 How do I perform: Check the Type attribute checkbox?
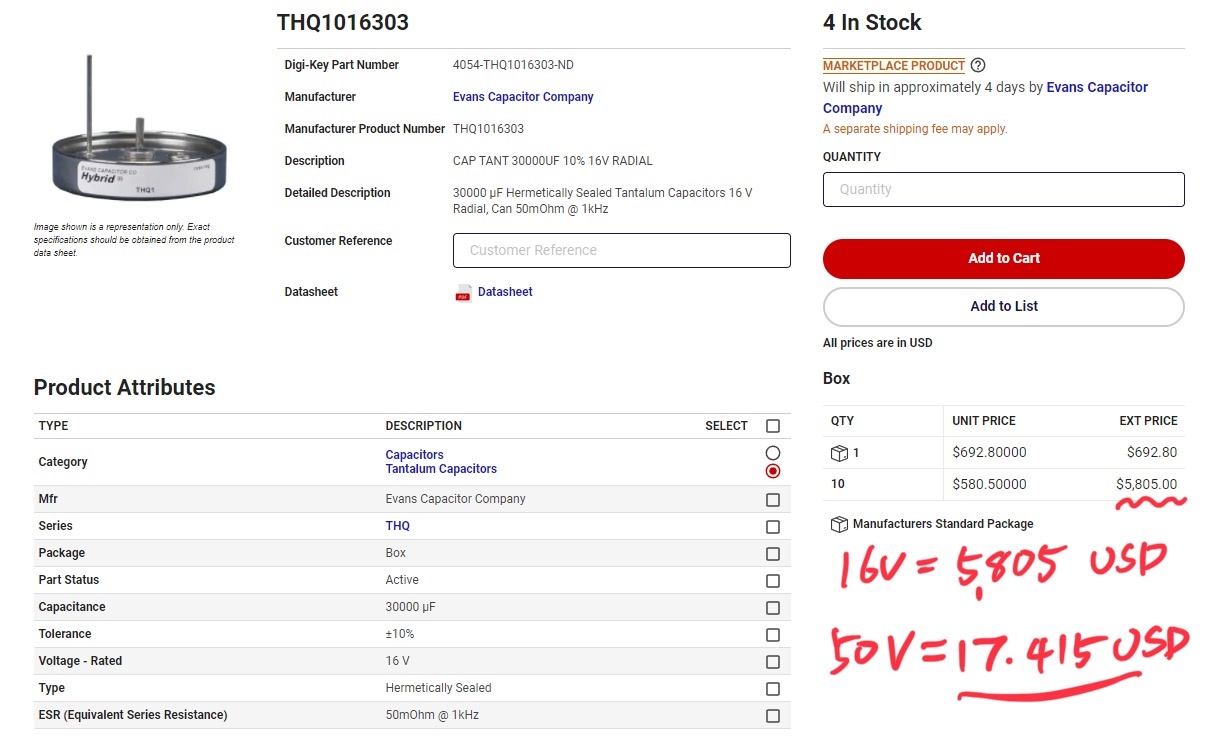(x=772, y=689)
